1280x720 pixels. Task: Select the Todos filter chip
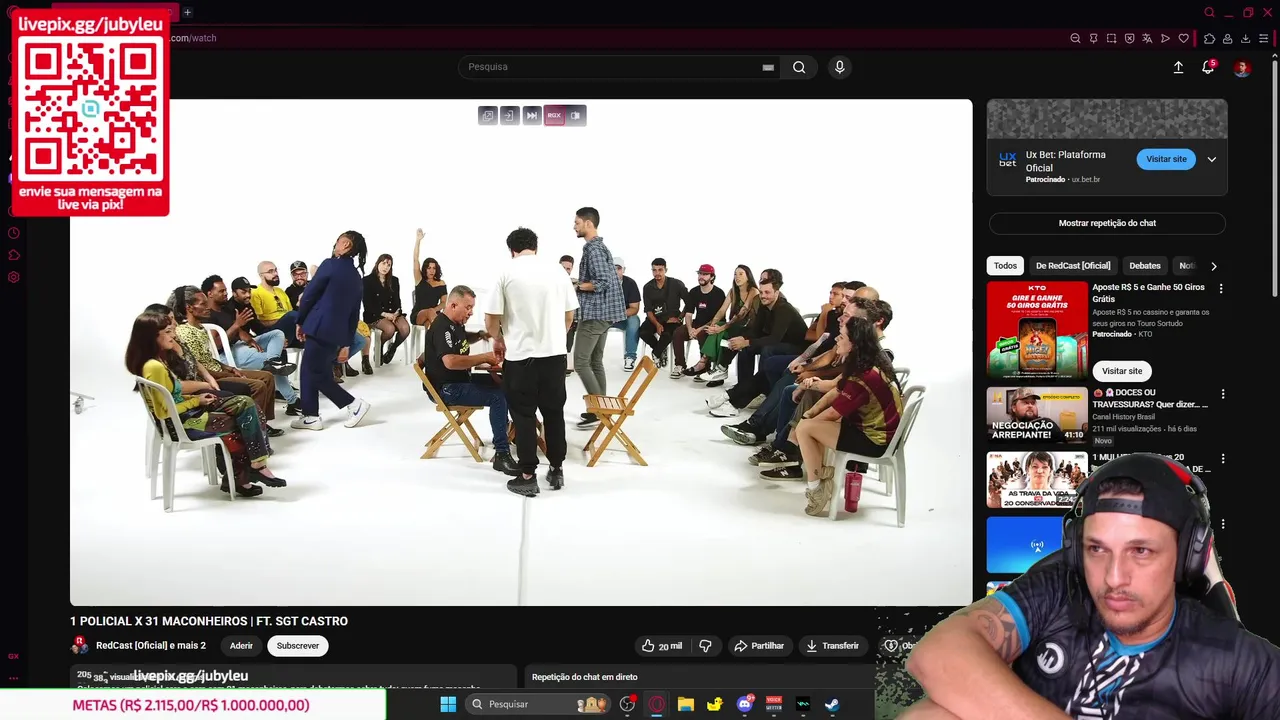[1005, 266]
